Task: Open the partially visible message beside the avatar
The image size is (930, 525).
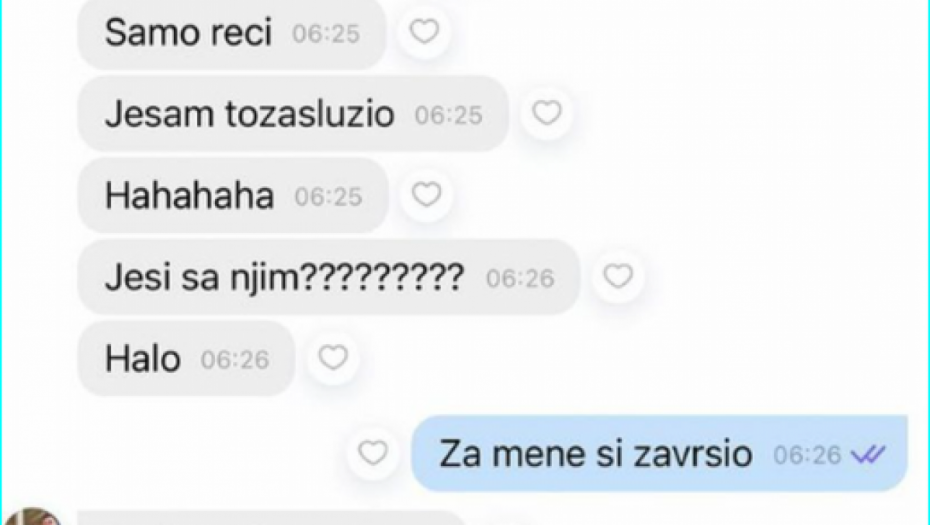Action: [x=270, y=518]
